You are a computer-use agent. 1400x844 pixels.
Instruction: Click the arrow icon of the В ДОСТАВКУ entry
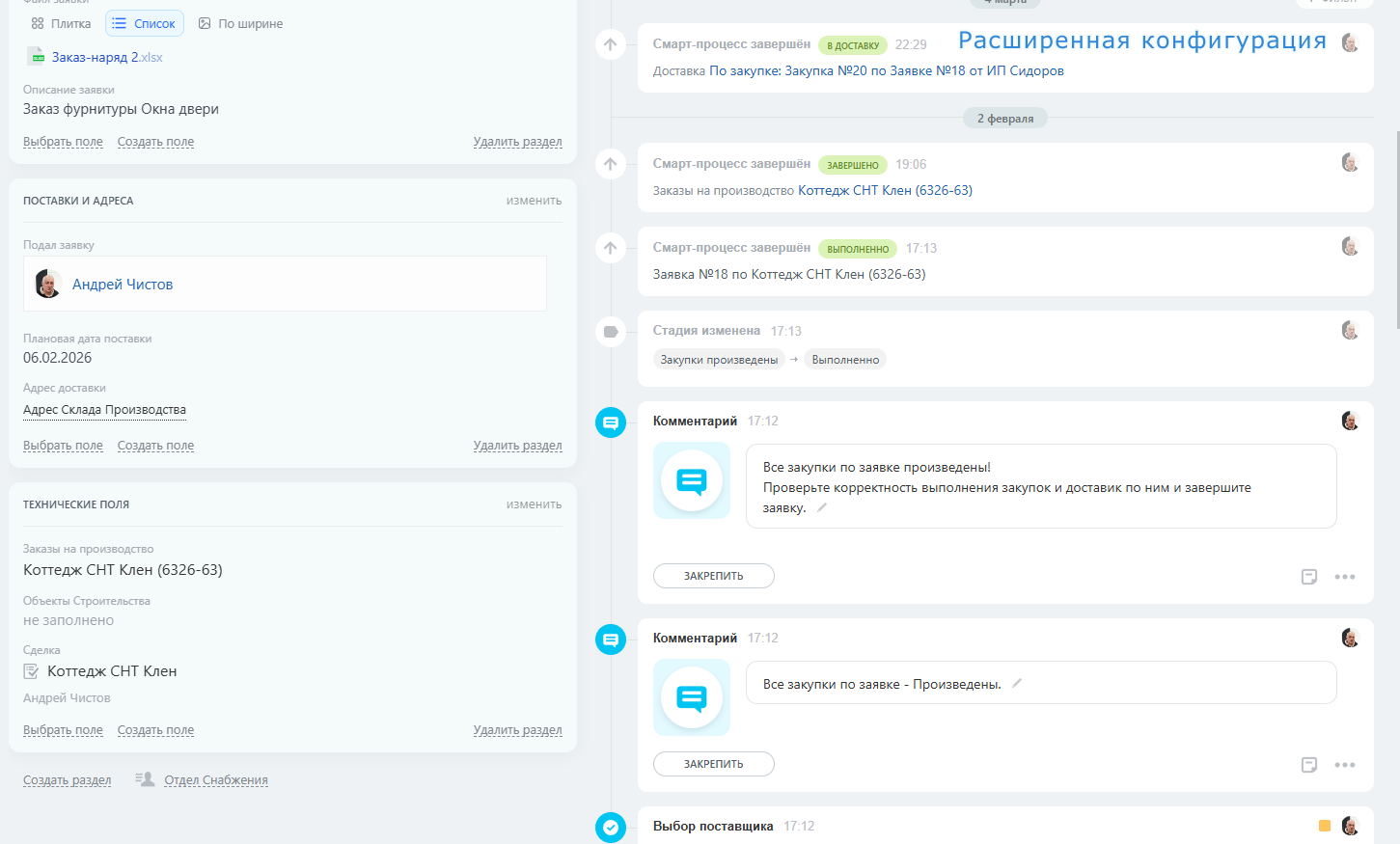[611, 44]
